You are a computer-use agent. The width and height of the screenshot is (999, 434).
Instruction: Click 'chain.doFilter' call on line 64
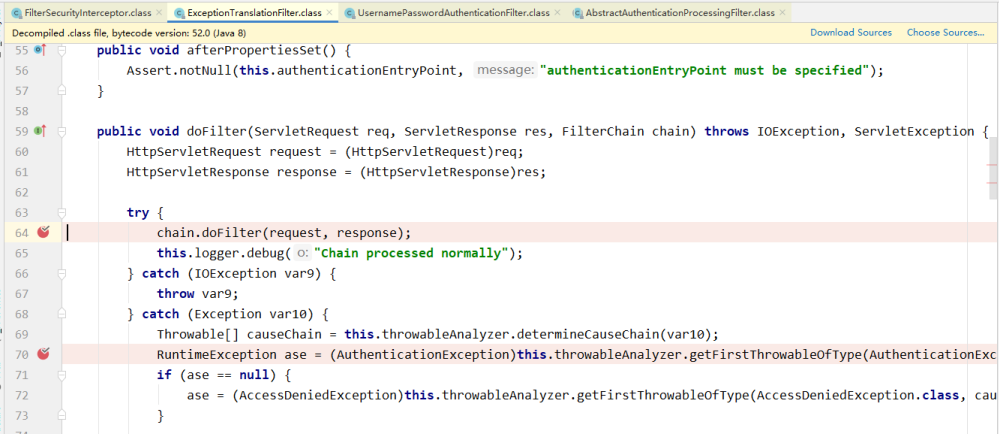pos(208,233)
